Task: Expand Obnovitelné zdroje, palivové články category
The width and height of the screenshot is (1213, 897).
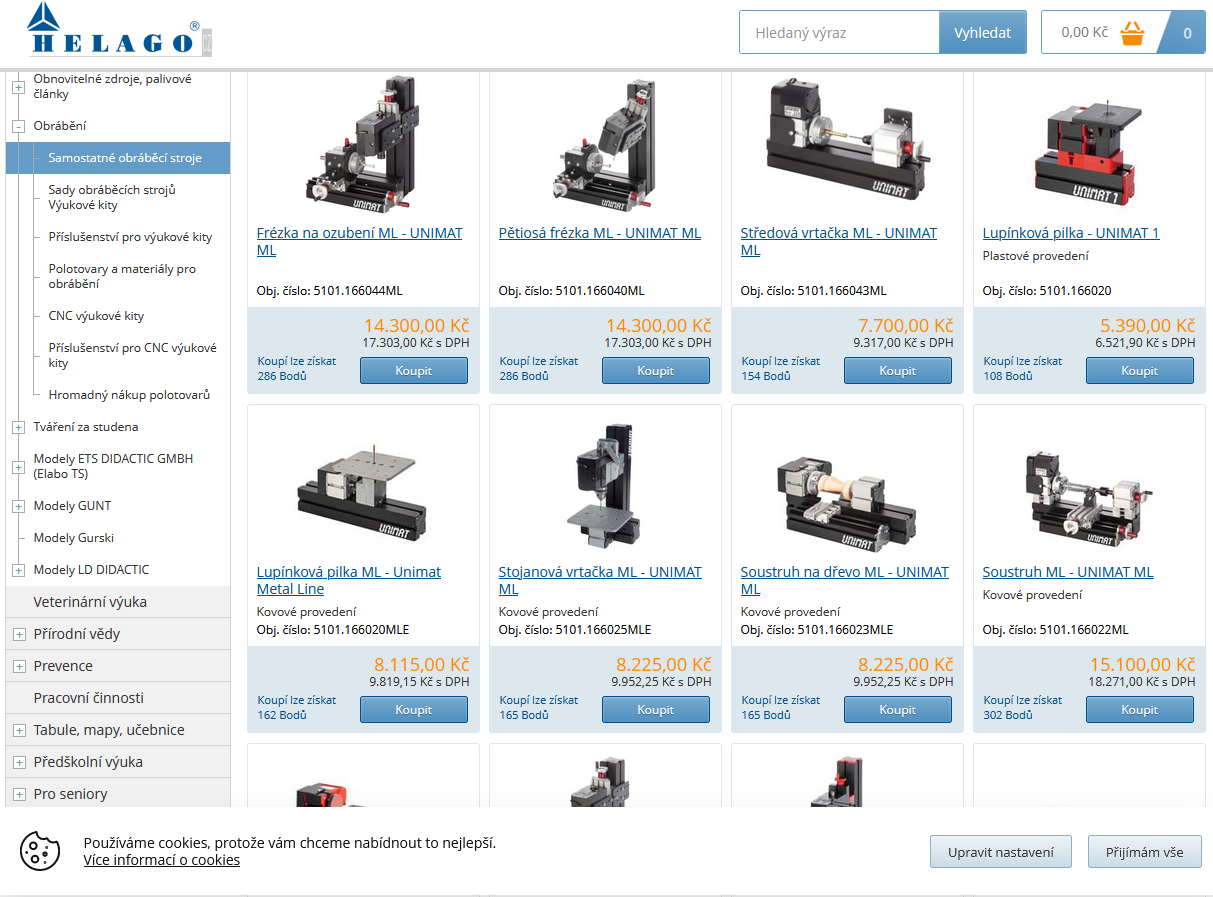Action: point(18,87)
